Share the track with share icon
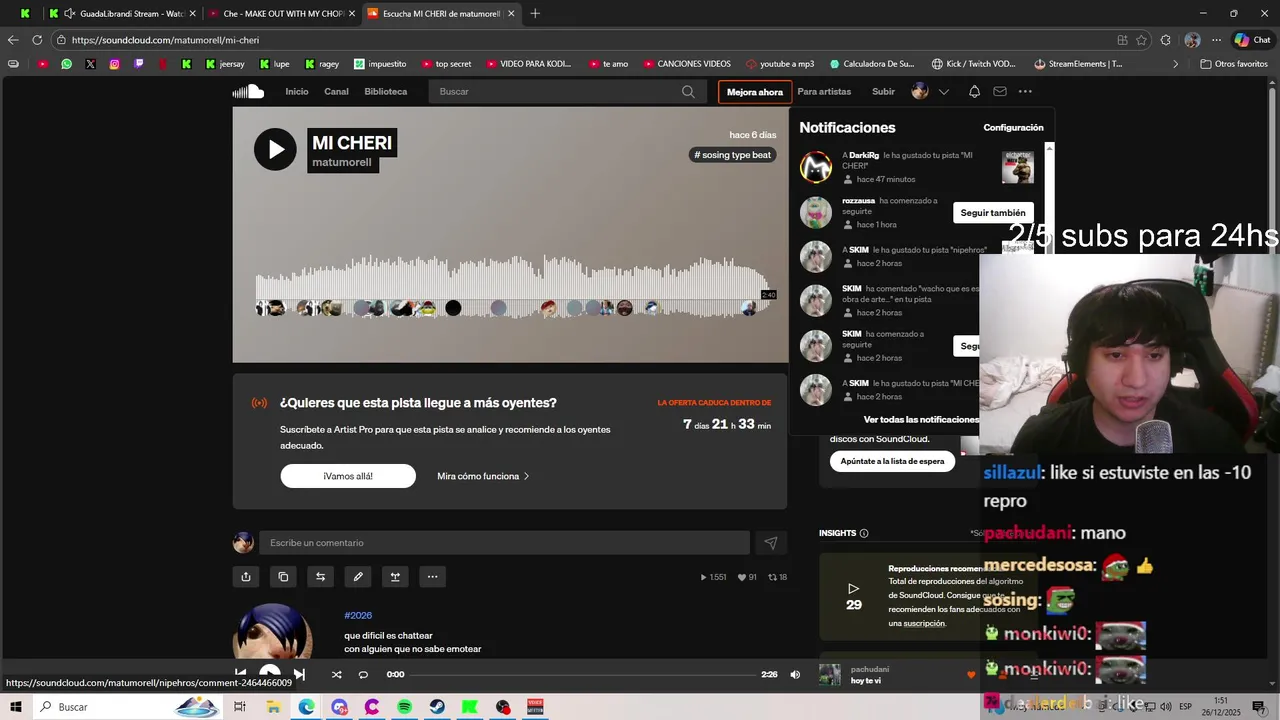This screenshot has height=720, width=1280. [x=246, y=577]
